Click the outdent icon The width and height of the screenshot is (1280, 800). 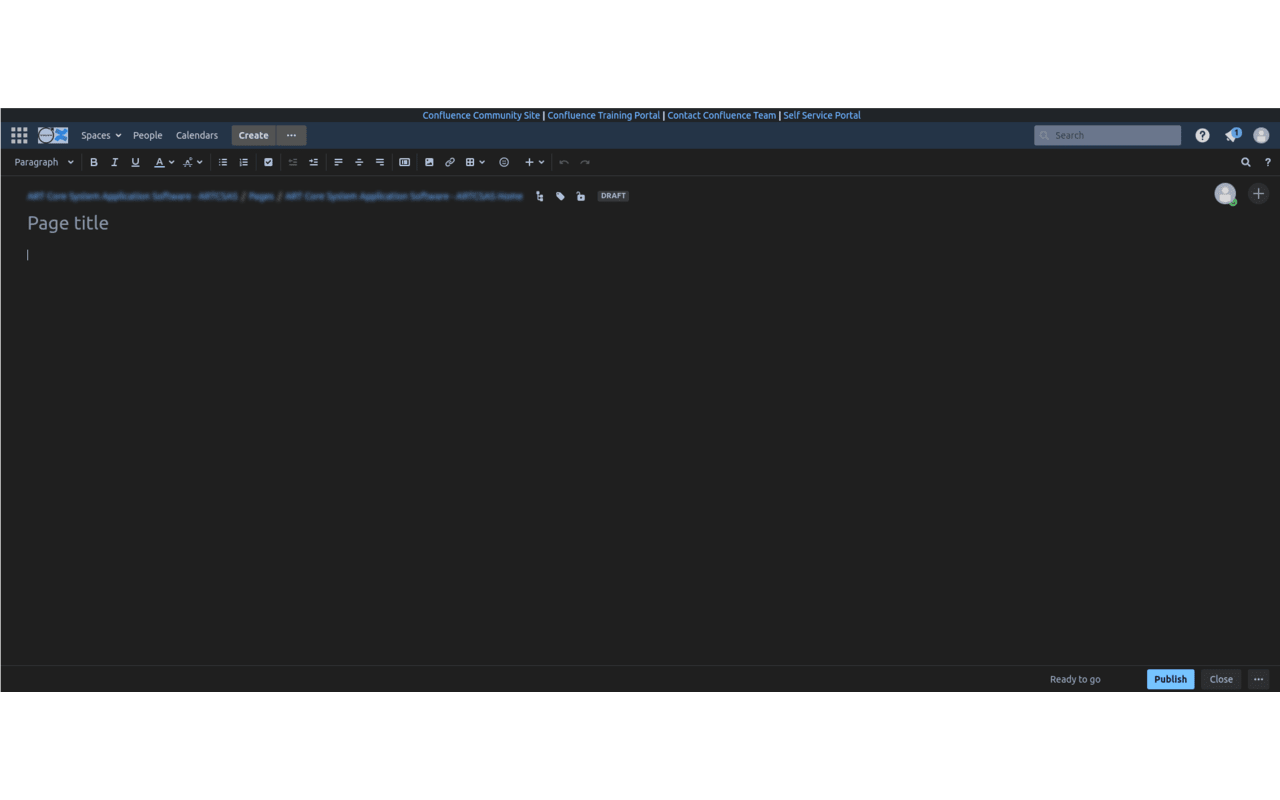click(x=293, y=162)
